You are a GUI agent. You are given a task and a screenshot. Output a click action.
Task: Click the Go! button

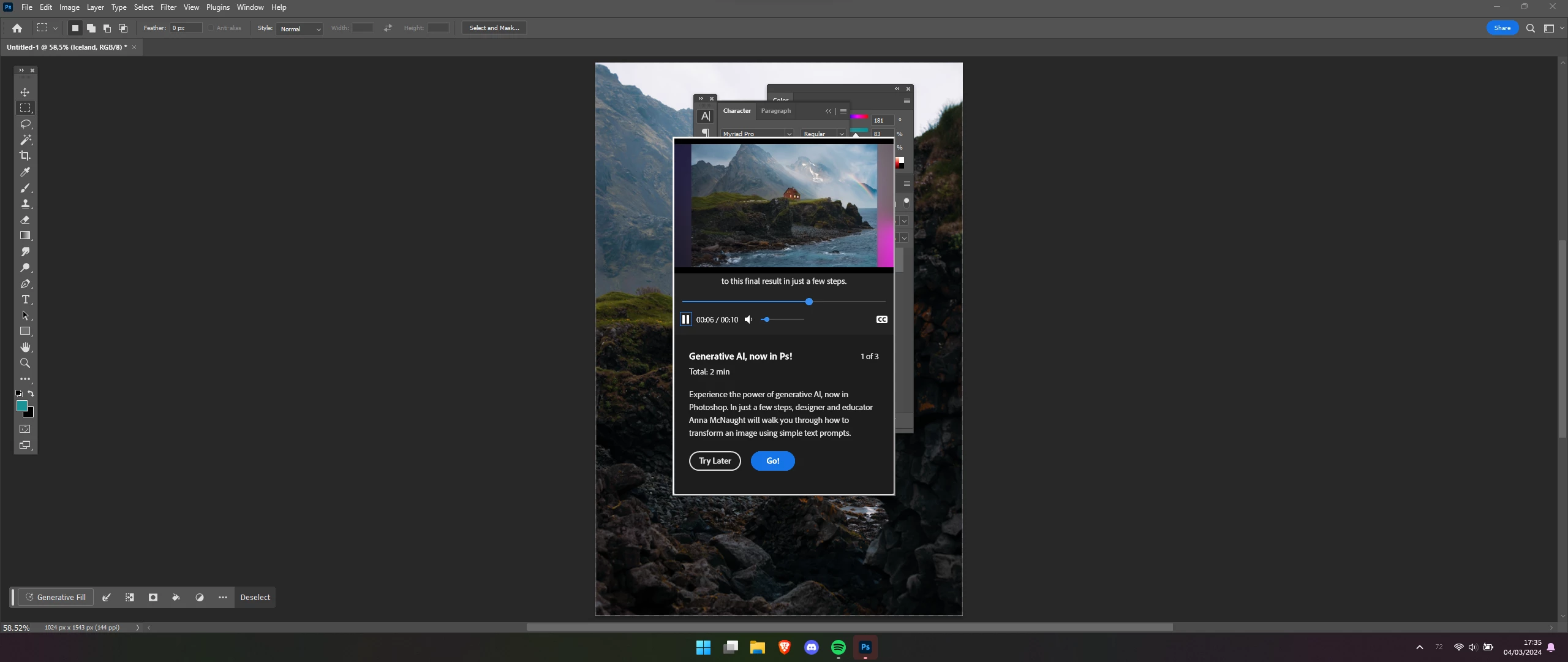tap(772, 461)
